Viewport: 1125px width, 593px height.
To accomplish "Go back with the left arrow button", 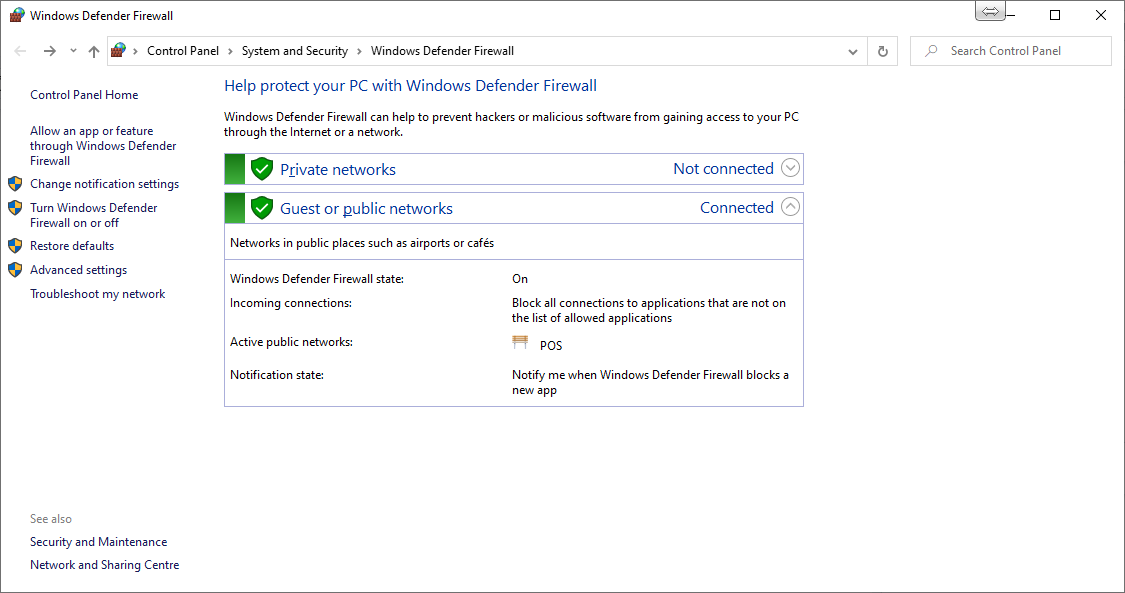I will click(x=20, y=51).
